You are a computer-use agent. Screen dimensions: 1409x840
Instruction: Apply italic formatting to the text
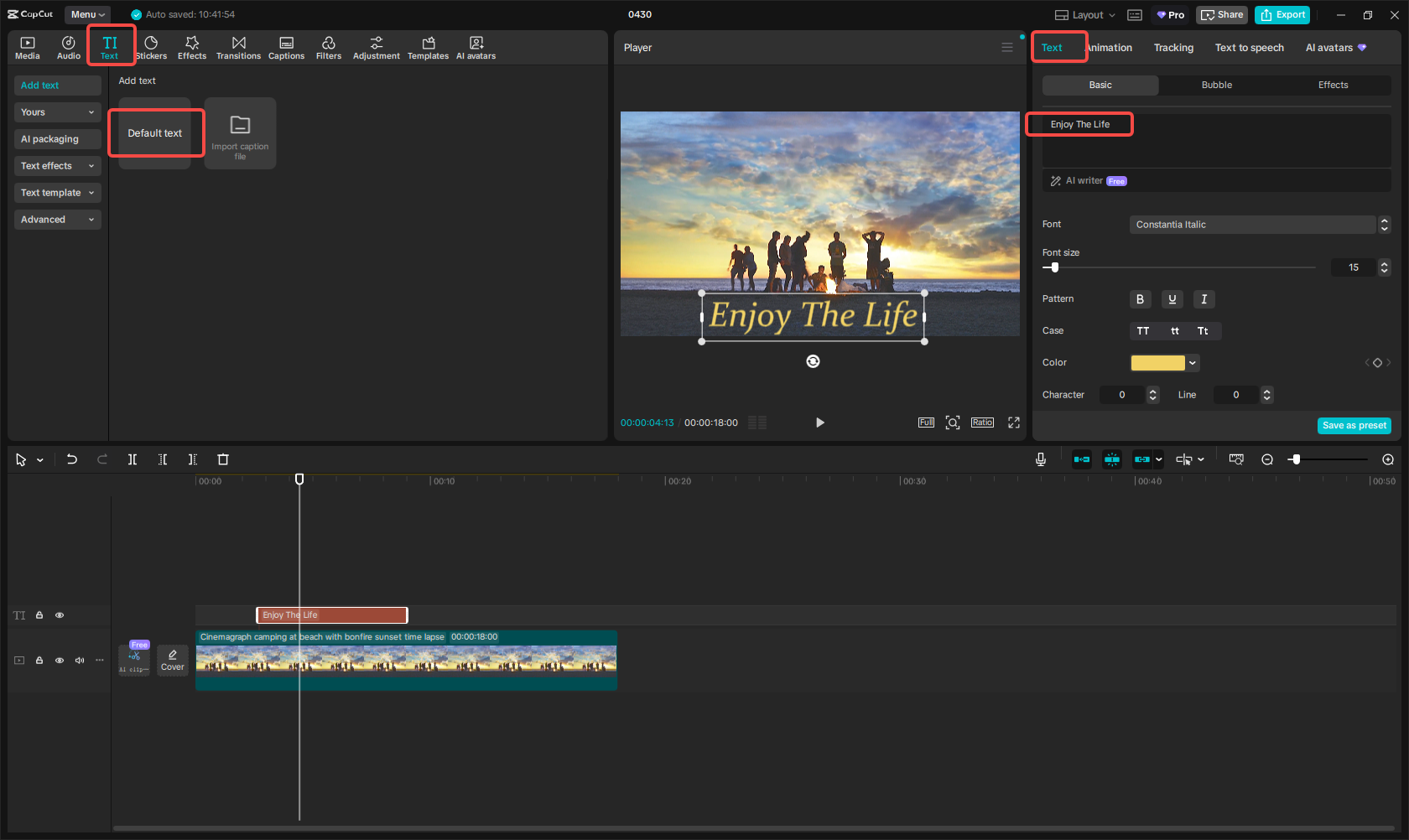(x=1204, y=298)
